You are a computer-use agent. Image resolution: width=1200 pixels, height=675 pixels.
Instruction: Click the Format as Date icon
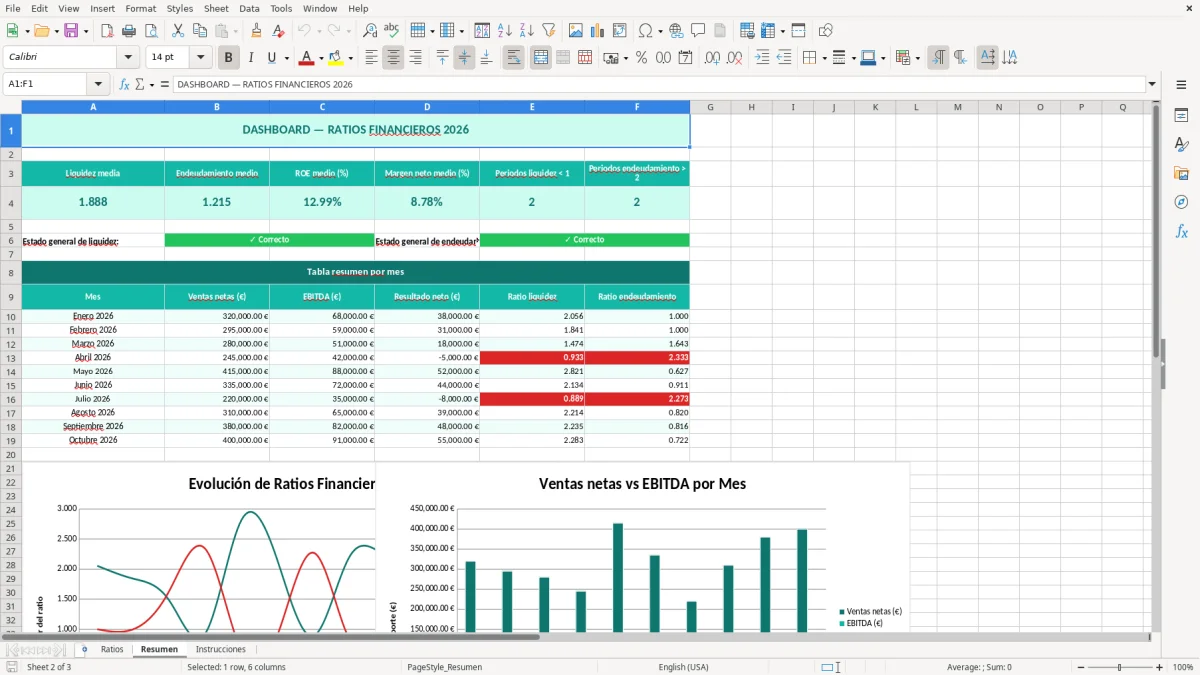(x=685, y=58)
